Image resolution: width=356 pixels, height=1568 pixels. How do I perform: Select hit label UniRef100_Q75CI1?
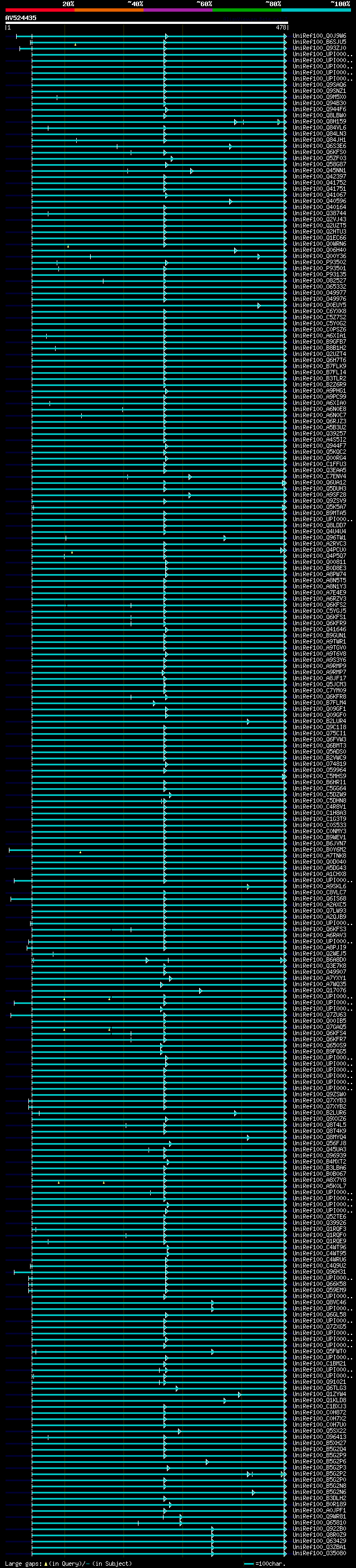319,734
